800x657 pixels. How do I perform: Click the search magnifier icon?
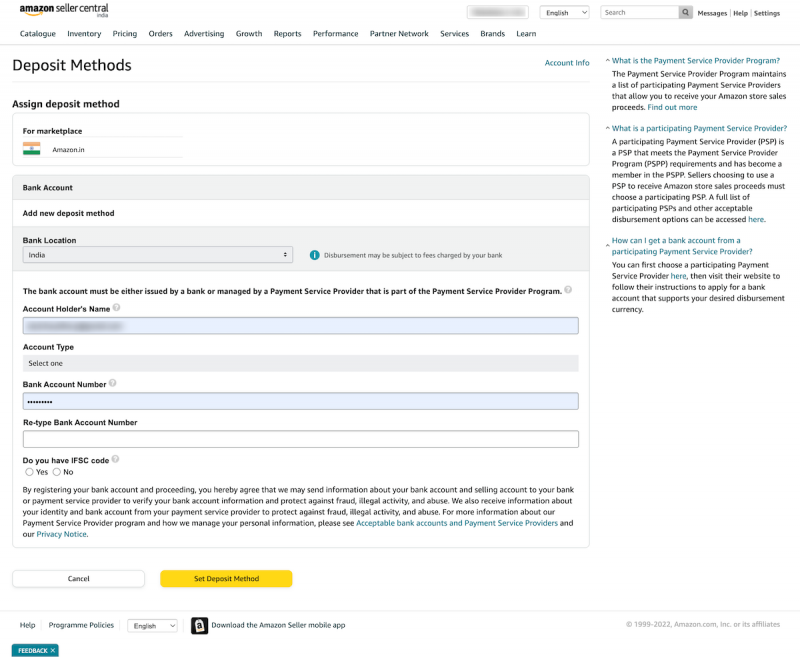pyautogui.click(x=685, y=12)
